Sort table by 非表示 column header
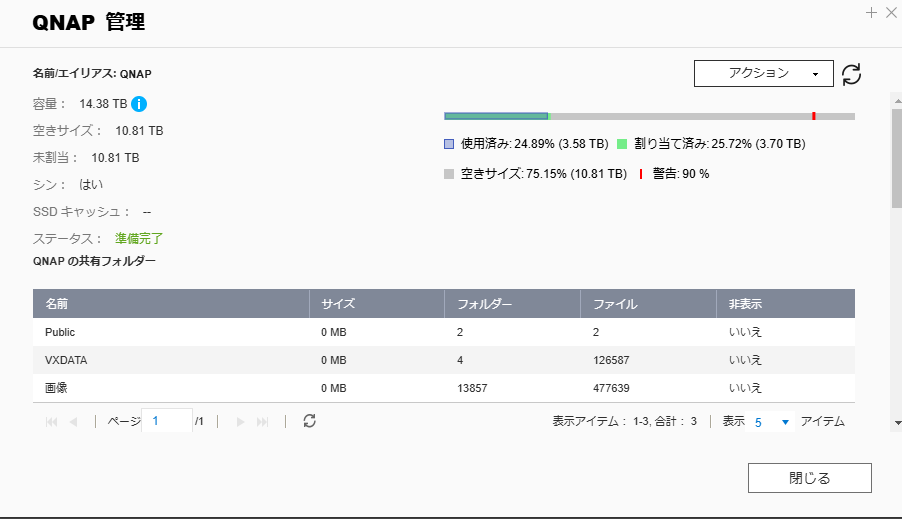Viewport: 902px width, 519px height. pyautogui.click(x=786, y=304)
